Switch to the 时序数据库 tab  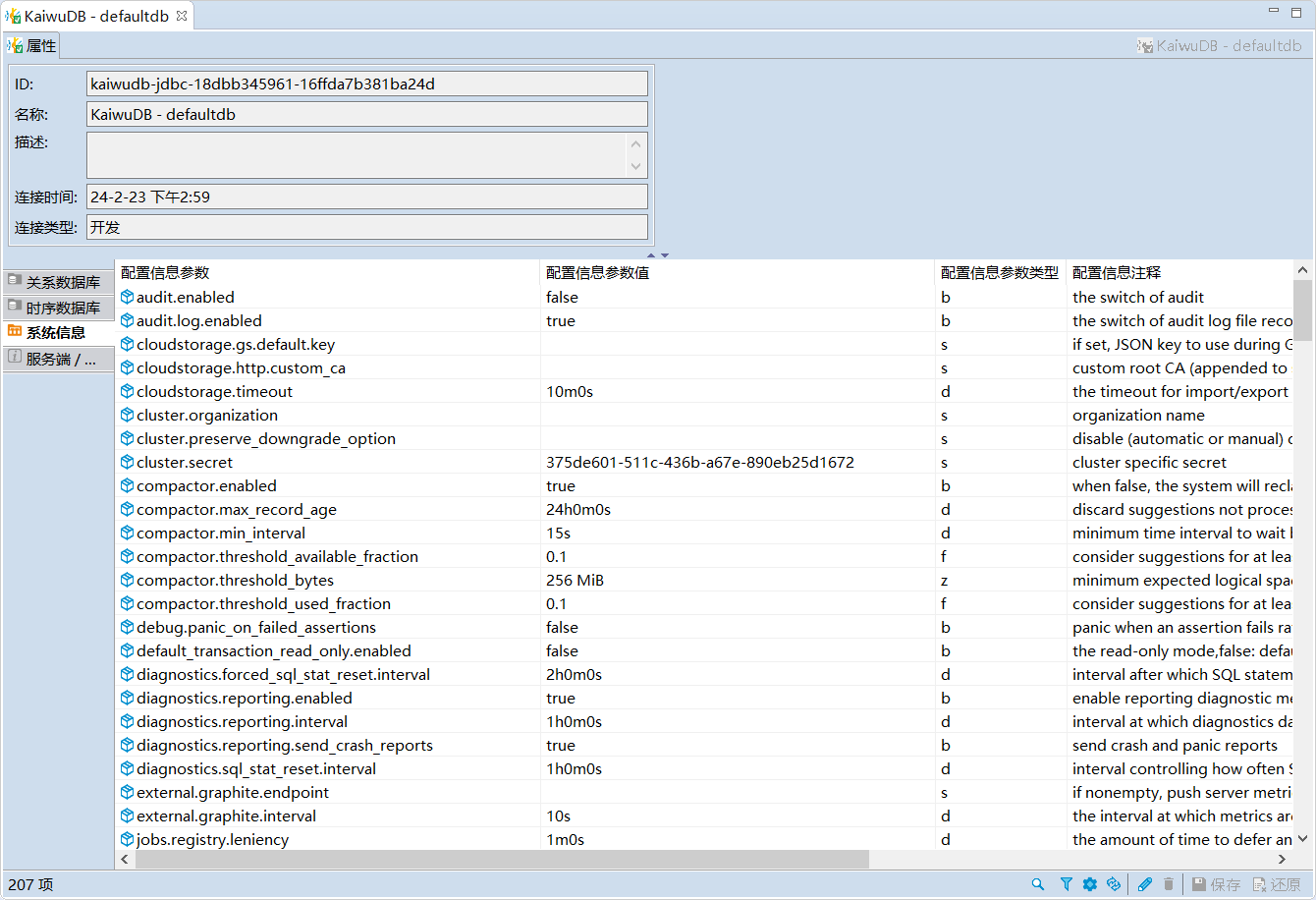click(59, 308)
